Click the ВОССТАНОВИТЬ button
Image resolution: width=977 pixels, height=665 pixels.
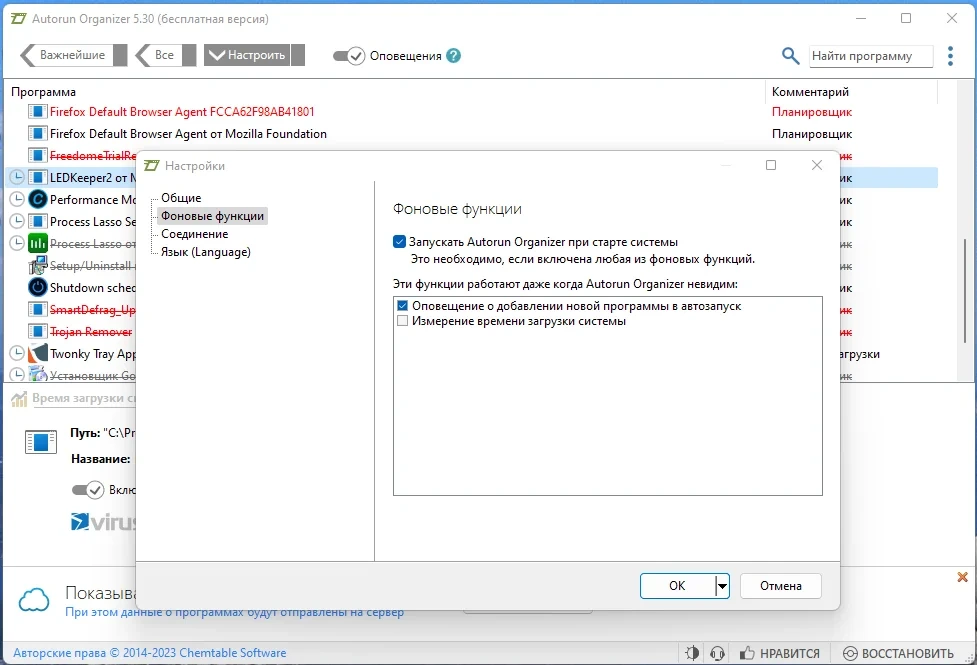point(898,653)
